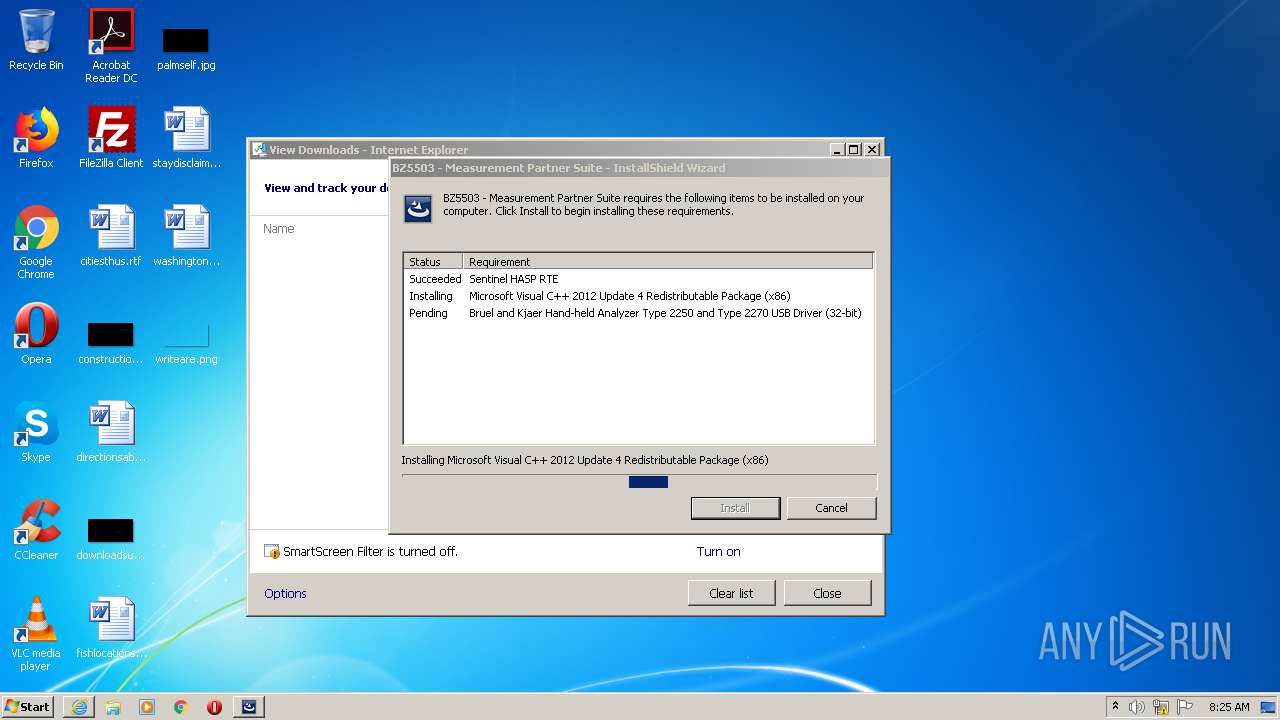Show hidden tray icons arrow
The height and width of the screenshot is (720, 1280).
point(1115,707)
